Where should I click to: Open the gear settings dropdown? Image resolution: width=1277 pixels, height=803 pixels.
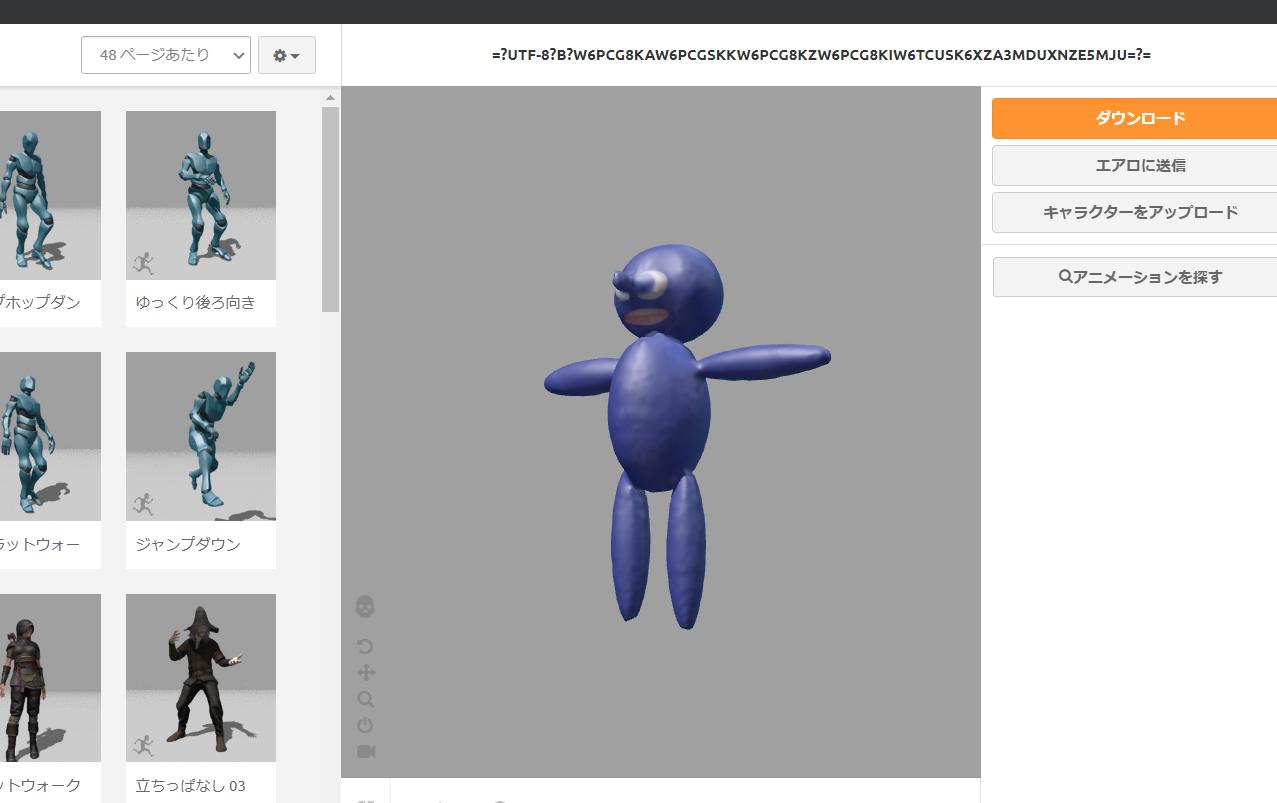pyautogui.click(x=287, y=55)
